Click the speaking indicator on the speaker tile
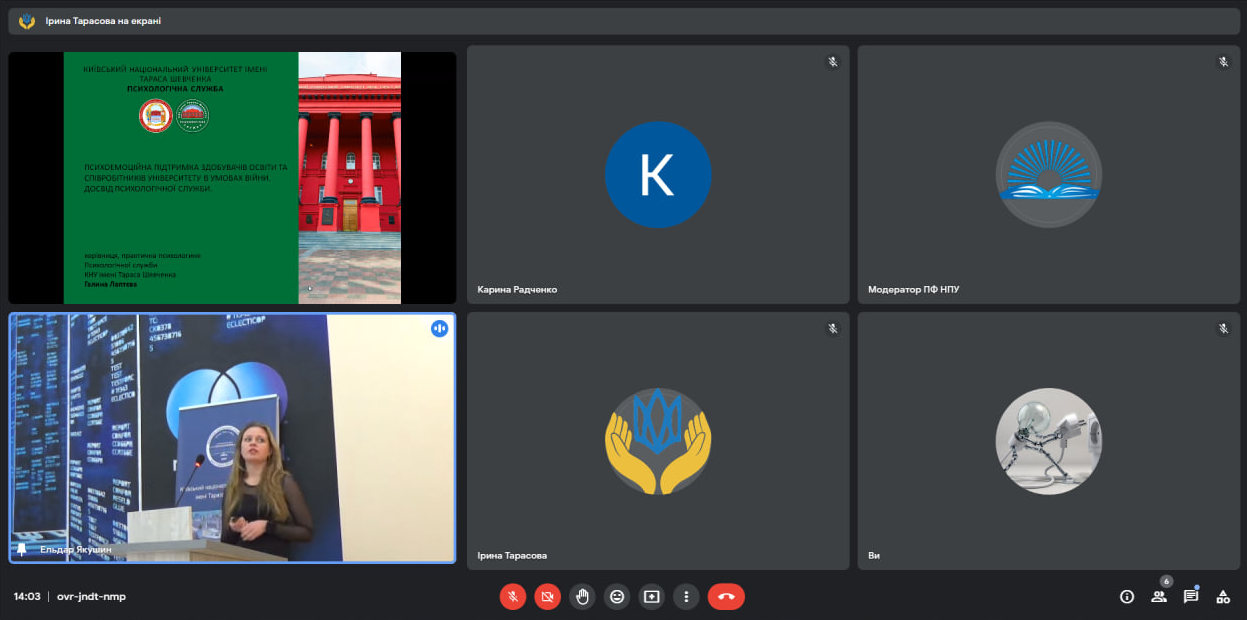Screen dimensions: 1247x620 point(439,328)
